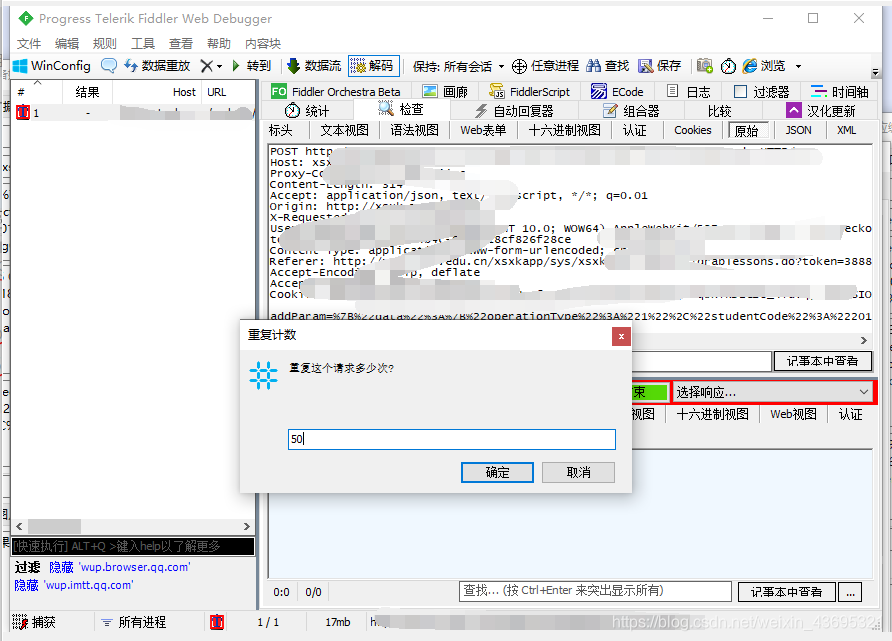Click the screenshot camera icon in toolbar

click(703, 66)
